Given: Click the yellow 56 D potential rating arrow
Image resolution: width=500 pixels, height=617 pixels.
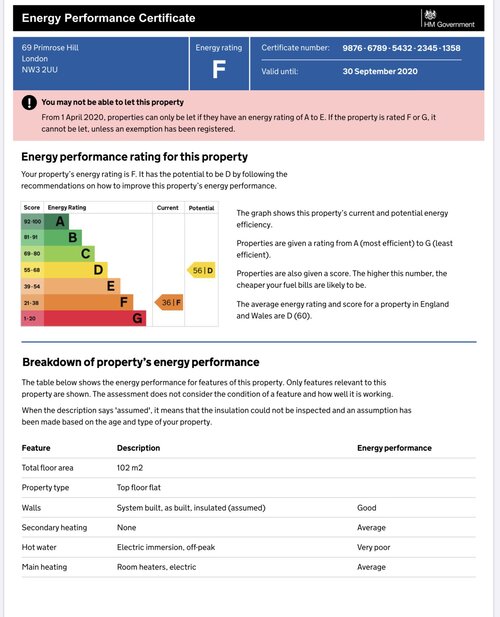Looking at the screenshot, I should click(x=201, y=270).
